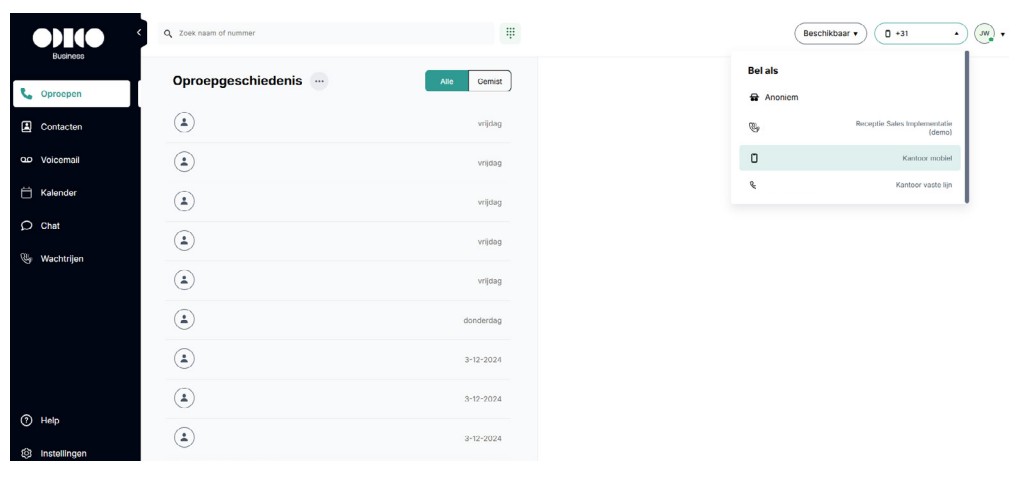Show all calls with Alle toggle
1019x477 pixels.
click(447, 81)
